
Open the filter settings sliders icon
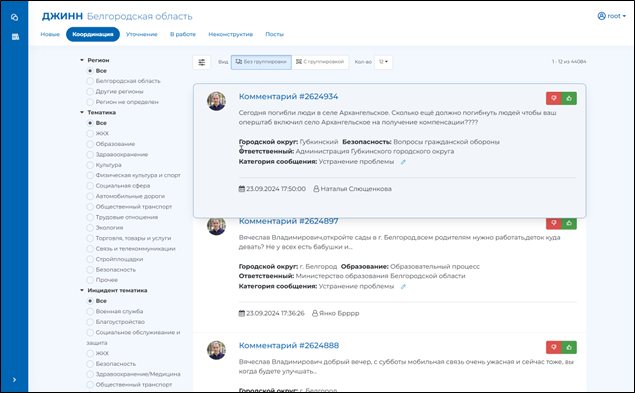[202, 62]
